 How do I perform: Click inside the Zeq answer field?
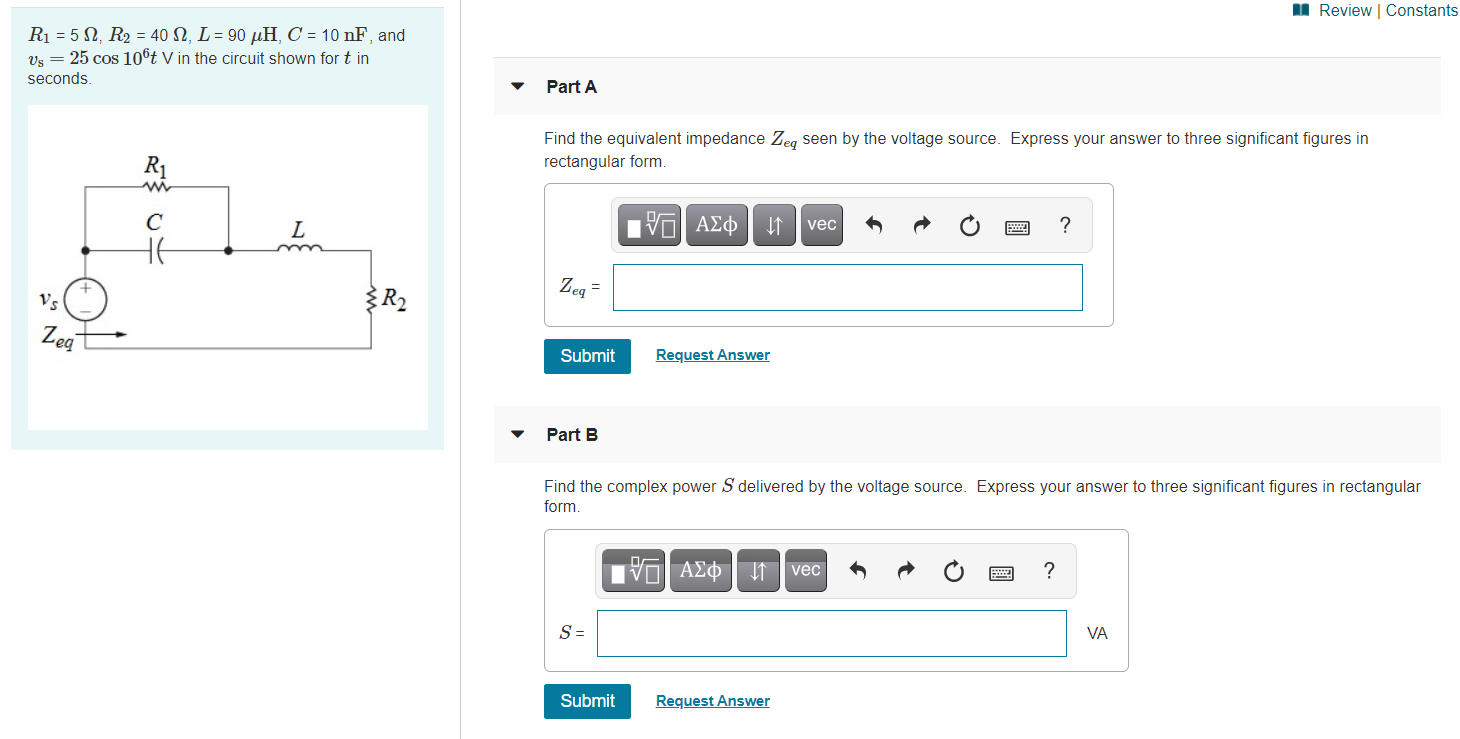tap(847, 287)
